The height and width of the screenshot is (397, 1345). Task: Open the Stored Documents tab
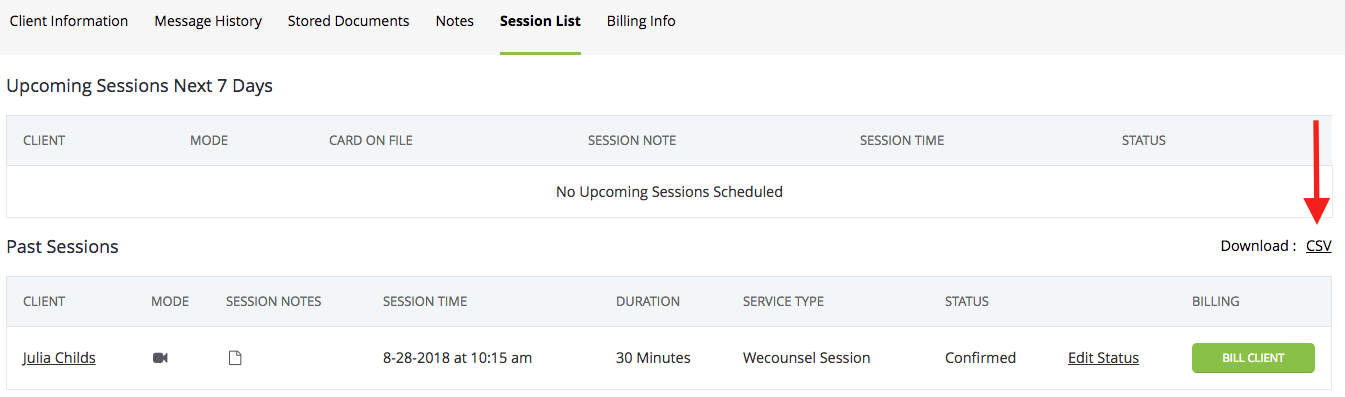[348, 21]
